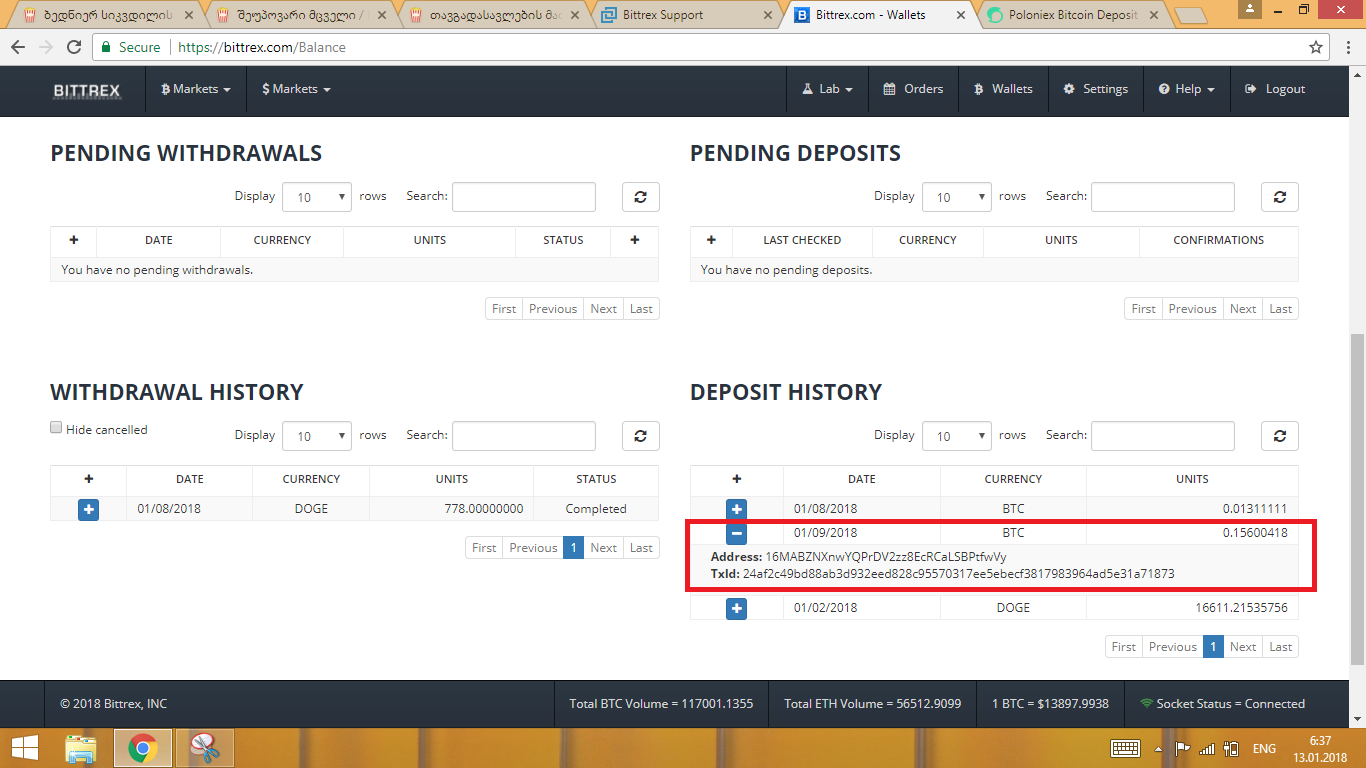Show hidden system tray icons
Screen dimensions: 1366x768
coord(1159,749)
